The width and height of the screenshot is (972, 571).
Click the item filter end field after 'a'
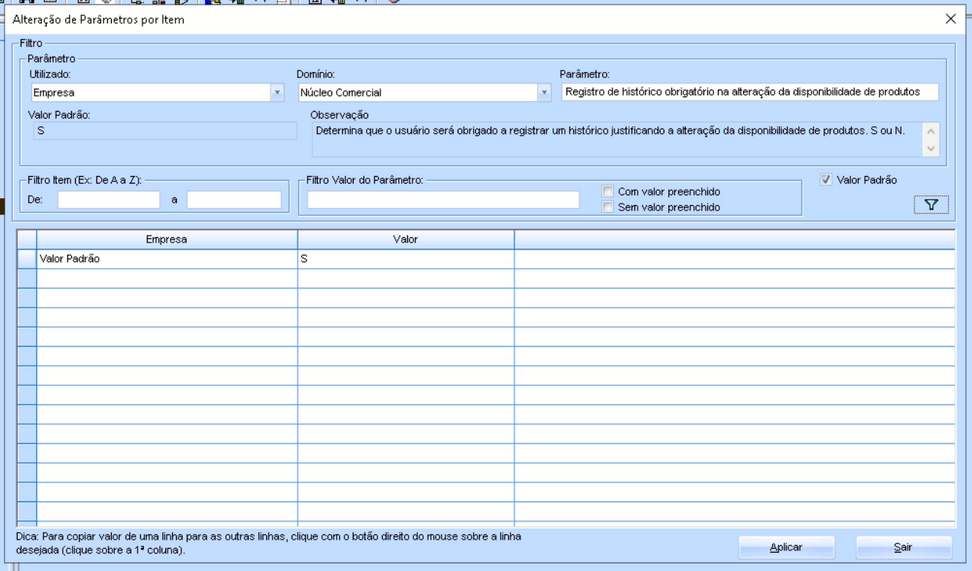234,200
